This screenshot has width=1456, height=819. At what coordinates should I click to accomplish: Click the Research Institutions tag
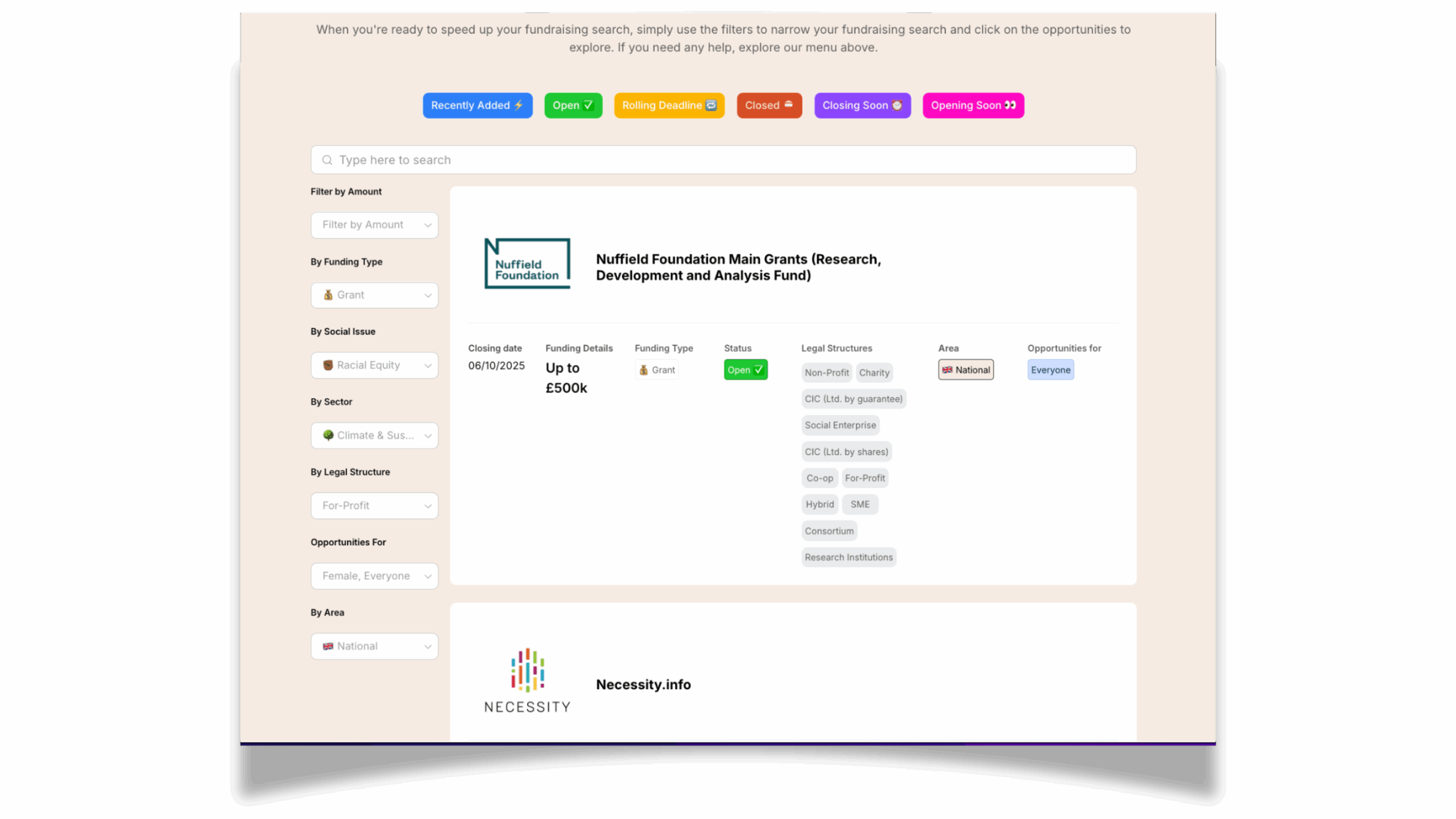(x=849, y=557)
